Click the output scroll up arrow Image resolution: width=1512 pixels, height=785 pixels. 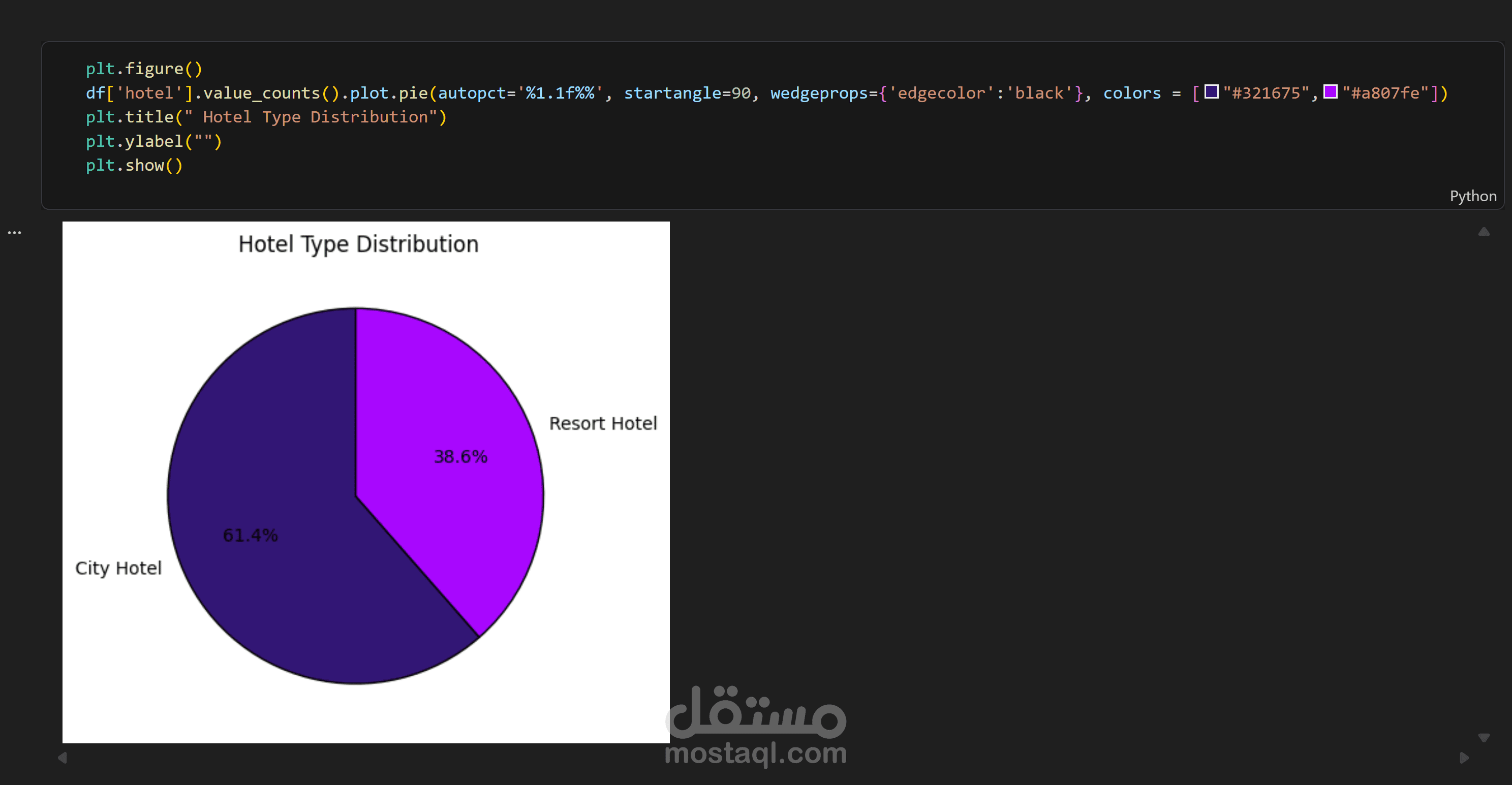(x=1483, y=232)
